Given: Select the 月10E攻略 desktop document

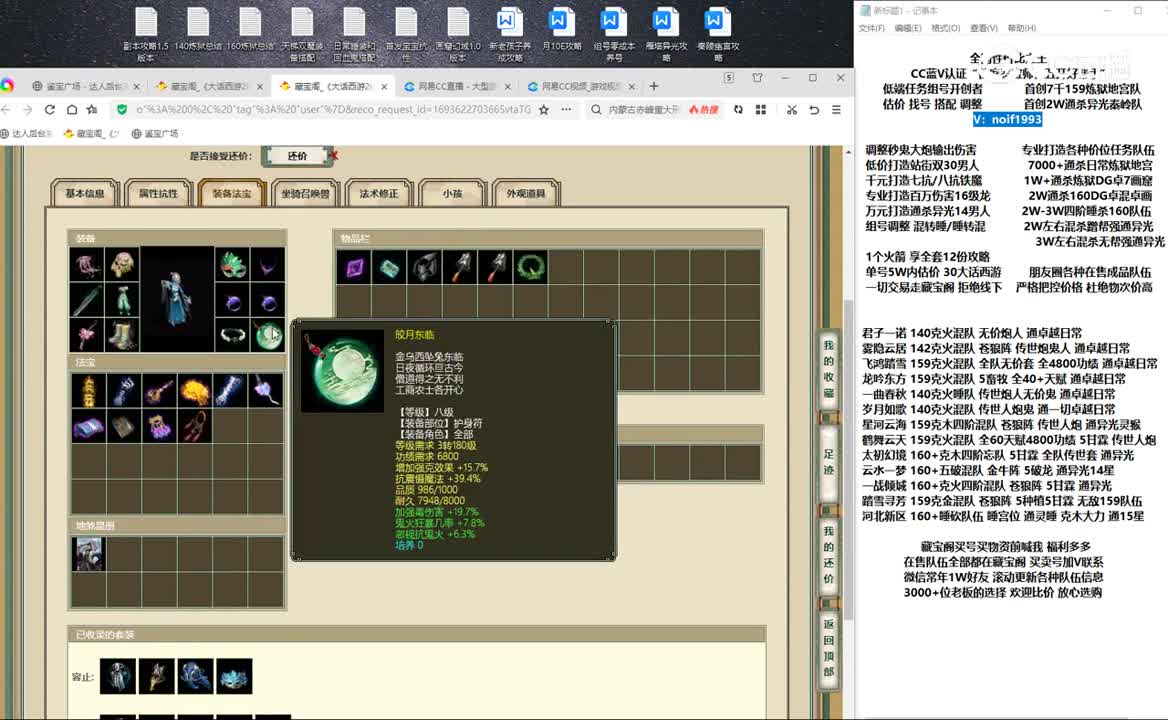Looking at the screenshot, I should (x=562, y=30).
